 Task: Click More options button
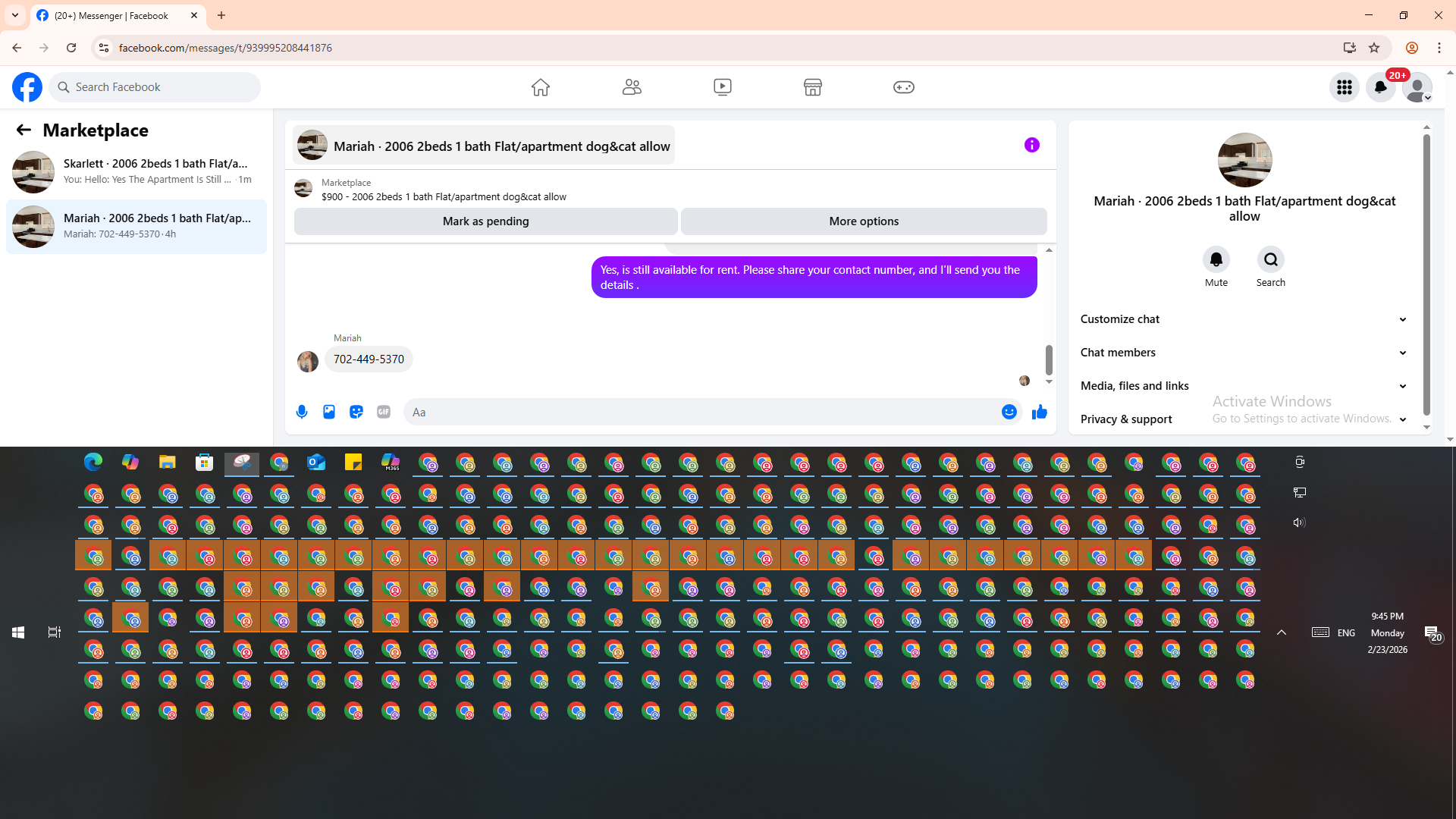864,221
